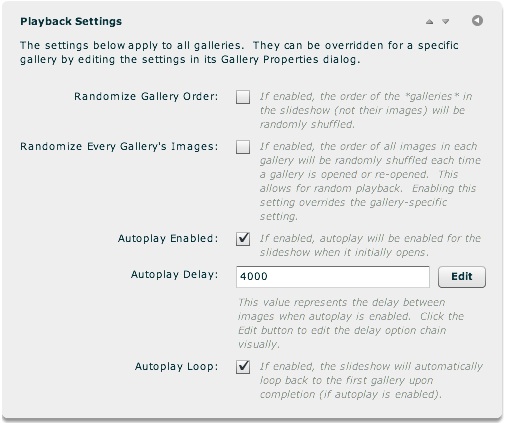Disable the Autoplay Enabled checkbox
The width and height of the screenshot is (506, 423).
pos(243,239)
